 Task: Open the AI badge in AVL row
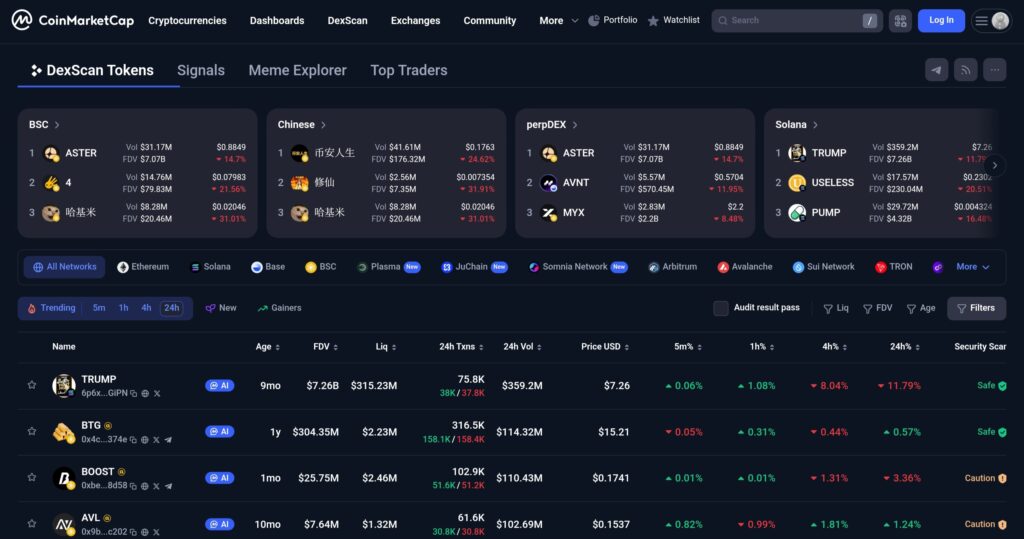click(x=219, y=524)
